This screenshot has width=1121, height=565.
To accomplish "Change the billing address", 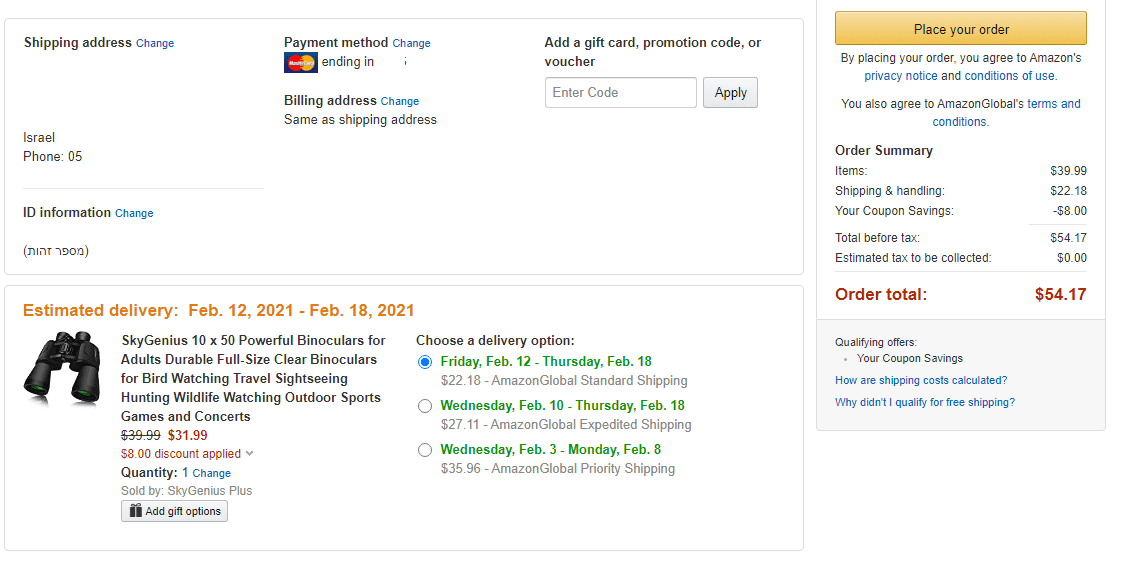I will 399,102.
